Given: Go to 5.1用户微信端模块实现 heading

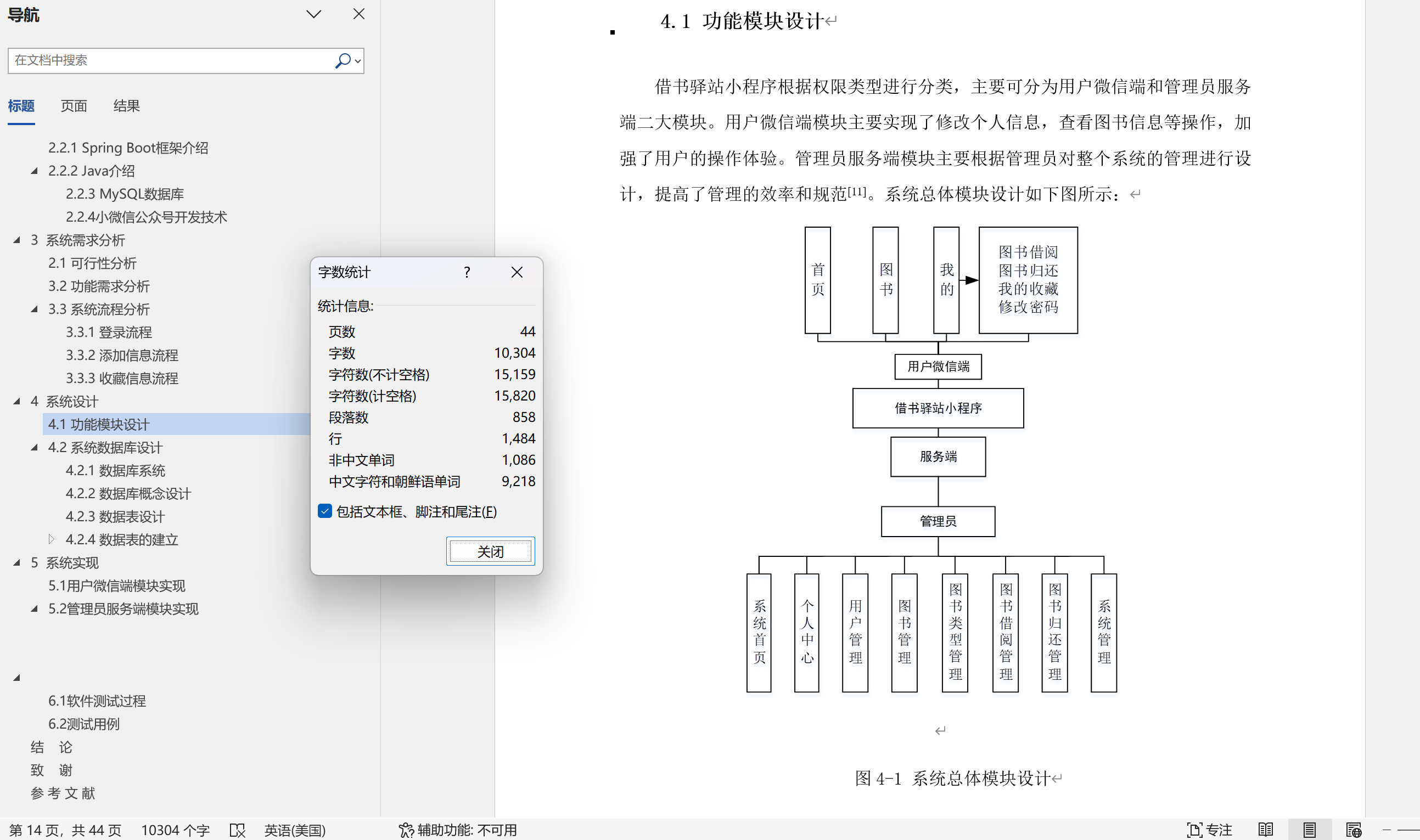Looking at the screenshot, I should 116,586.
